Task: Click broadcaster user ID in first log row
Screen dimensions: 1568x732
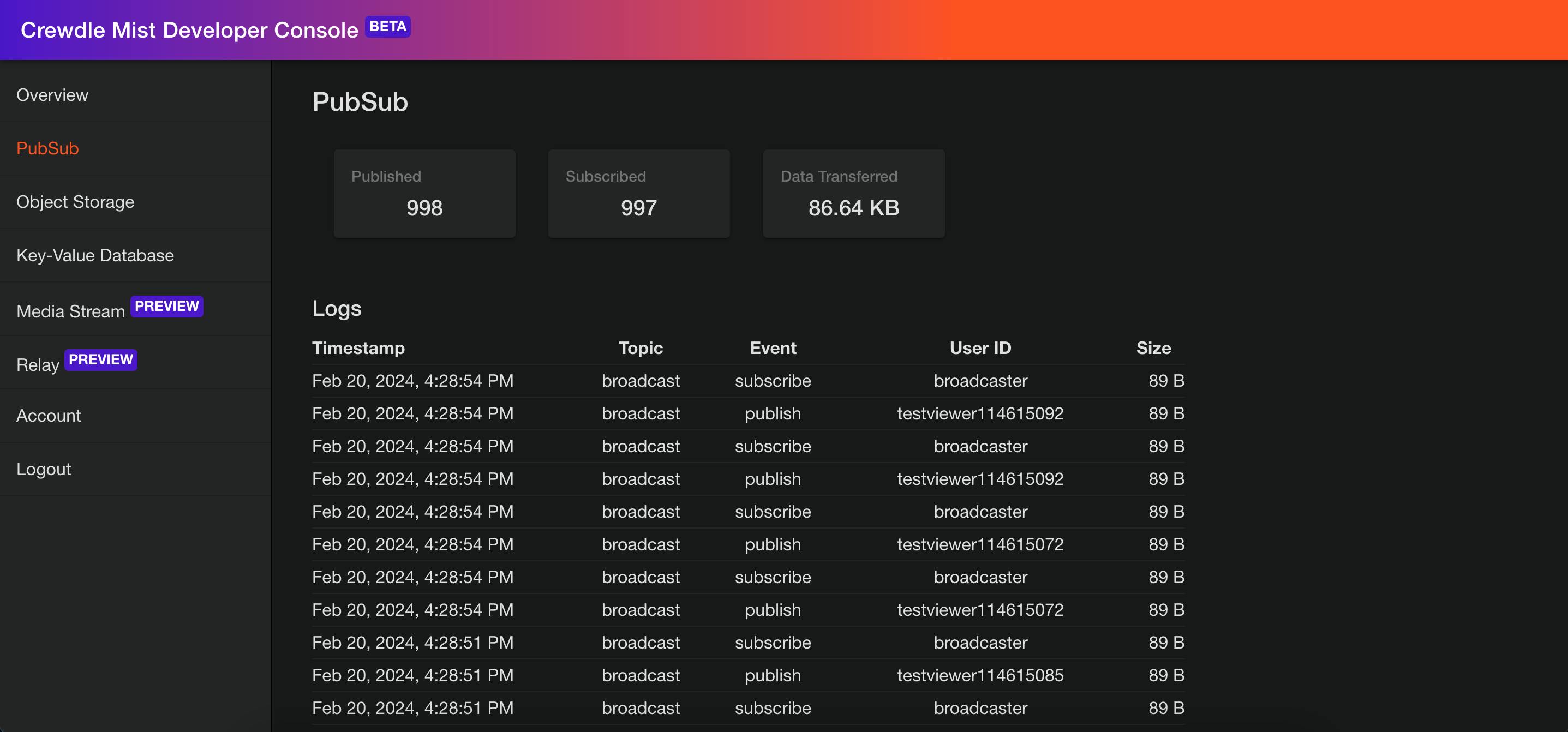Action: click(x=980, y=381)
